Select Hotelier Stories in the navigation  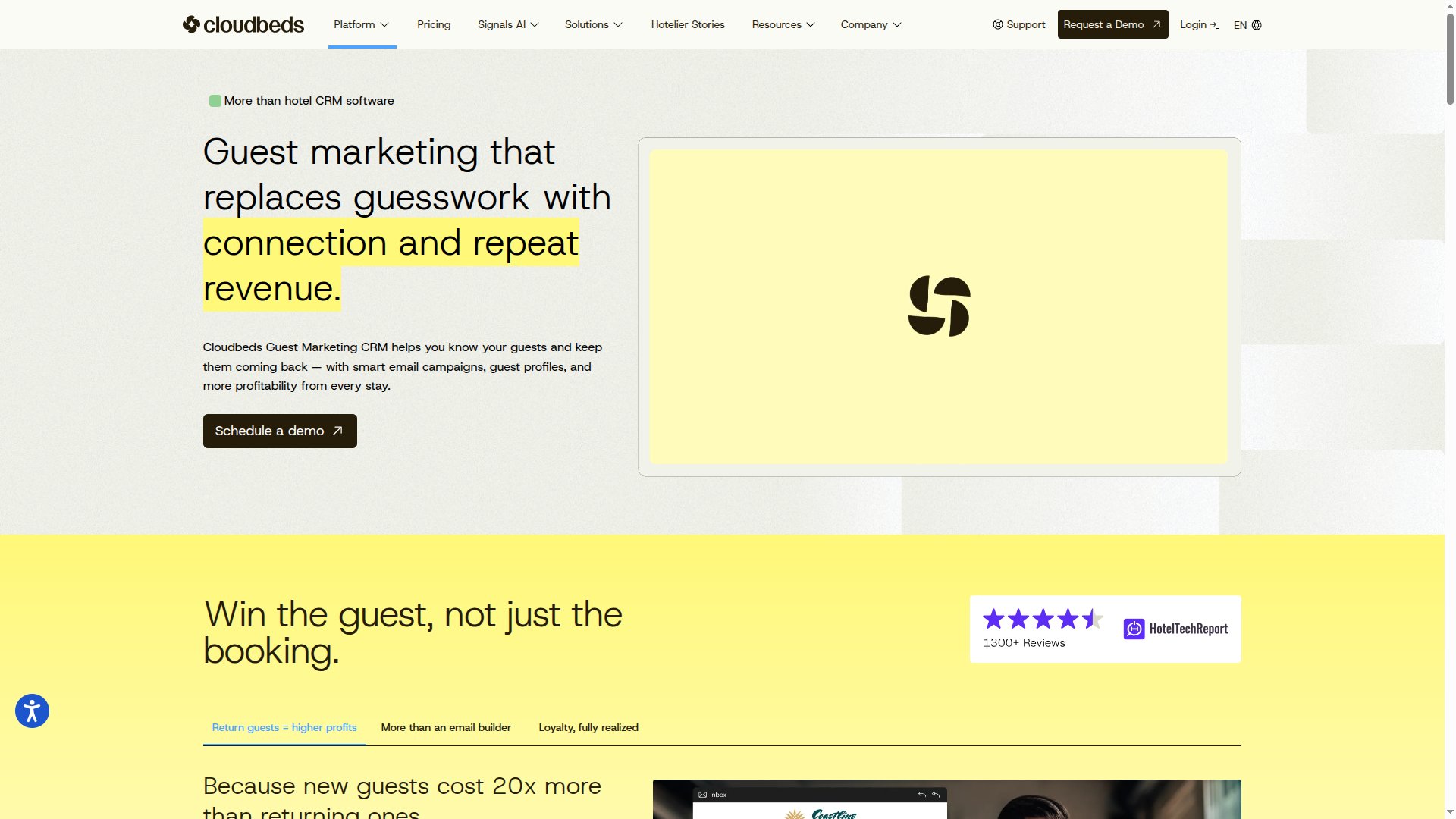[687, 24]
